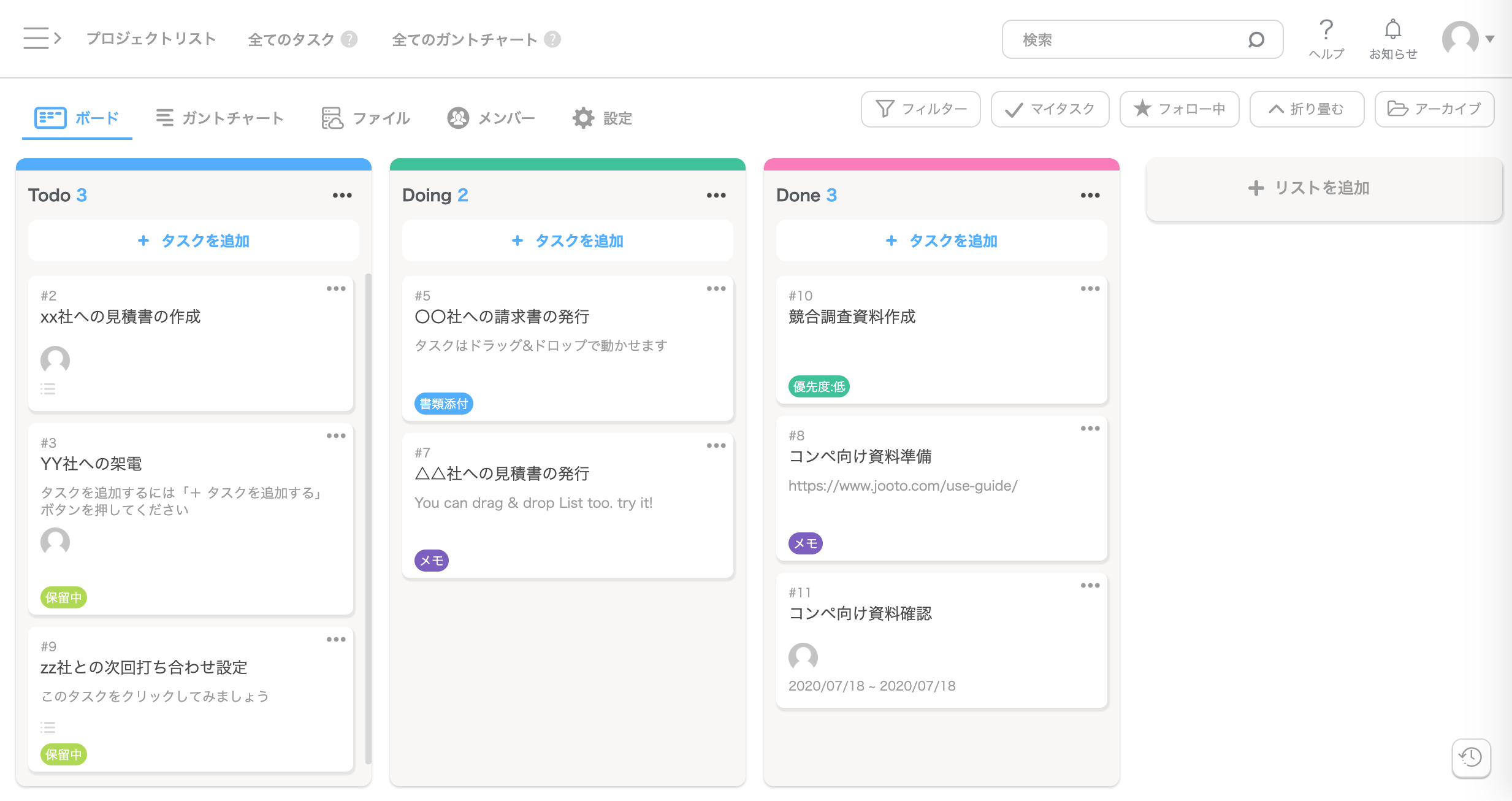Click the Todo list title
The height and width of the screenshot is (801, 1512).
click(50, 195)
